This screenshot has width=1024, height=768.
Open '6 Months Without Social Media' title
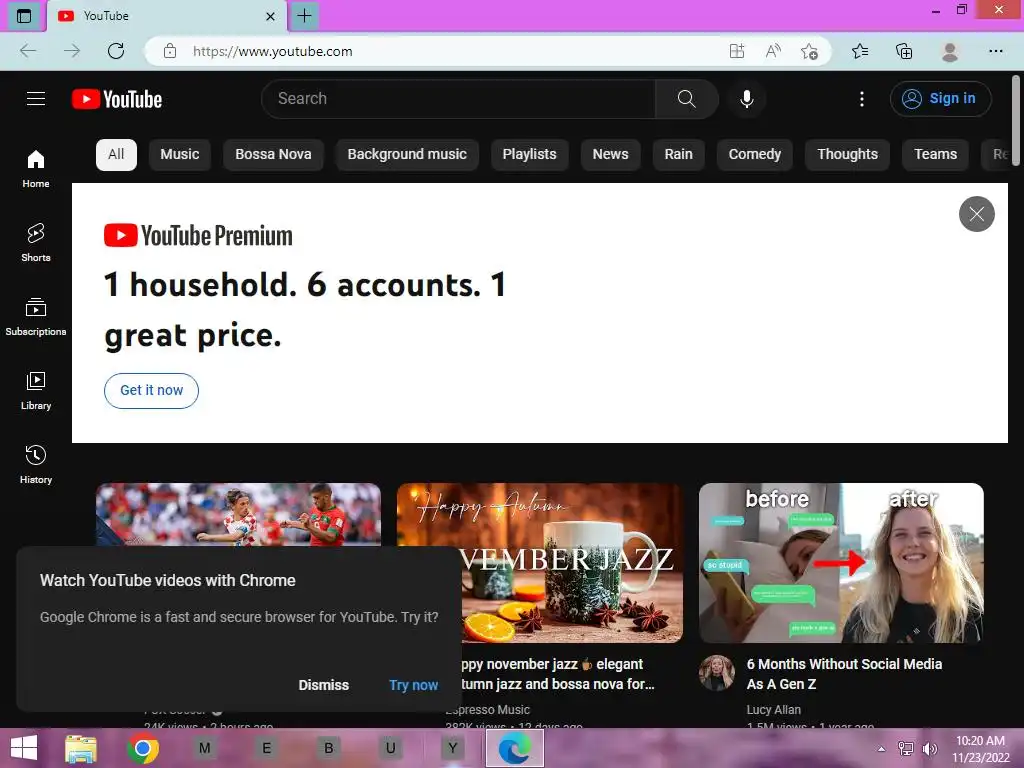[844, 674]
